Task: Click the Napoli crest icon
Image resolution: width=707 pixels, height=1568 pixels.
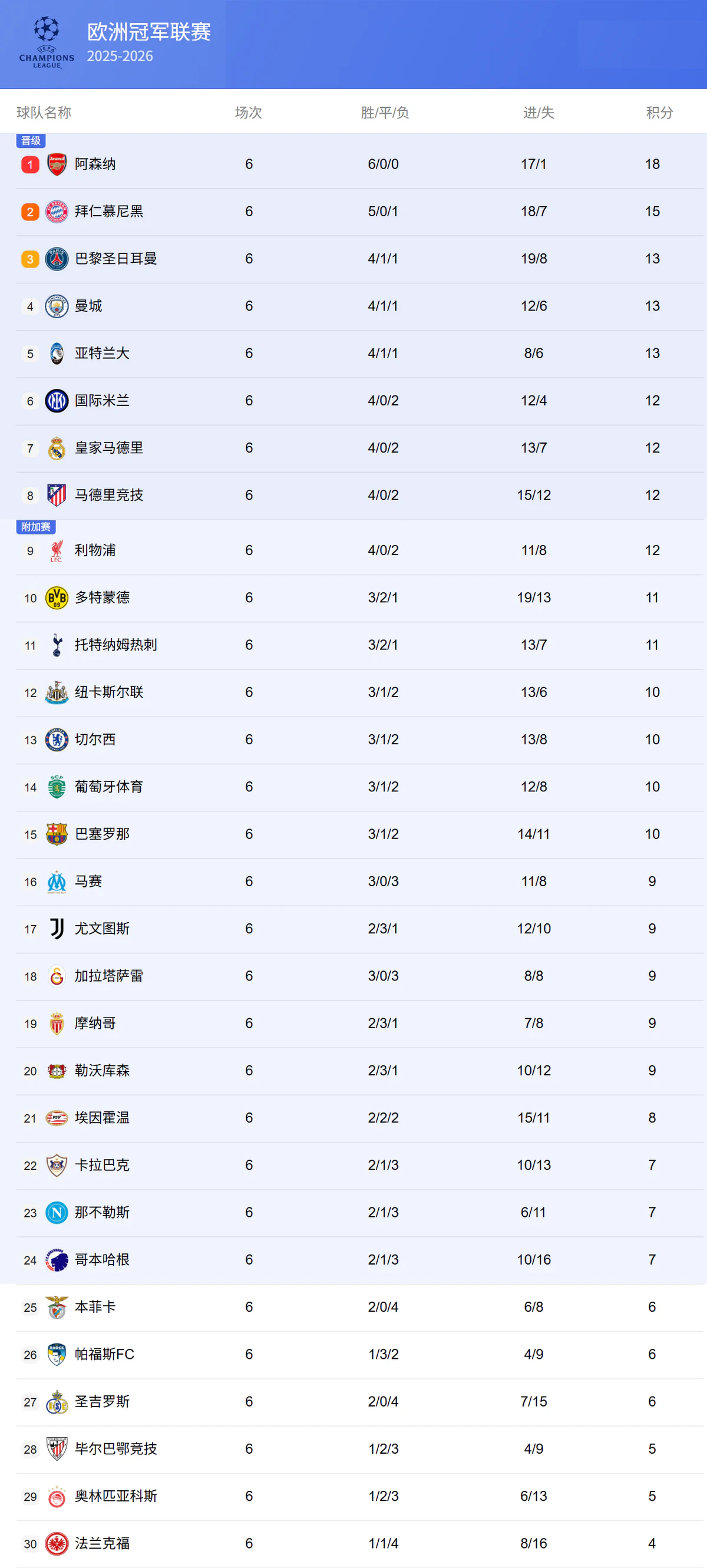Action: (57, 1213)
